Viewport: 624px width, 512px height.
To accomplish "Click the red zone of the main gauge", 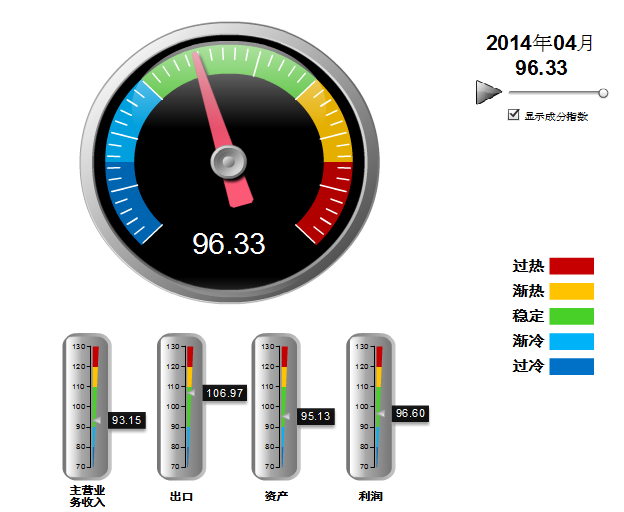I will tap(333, 200).
